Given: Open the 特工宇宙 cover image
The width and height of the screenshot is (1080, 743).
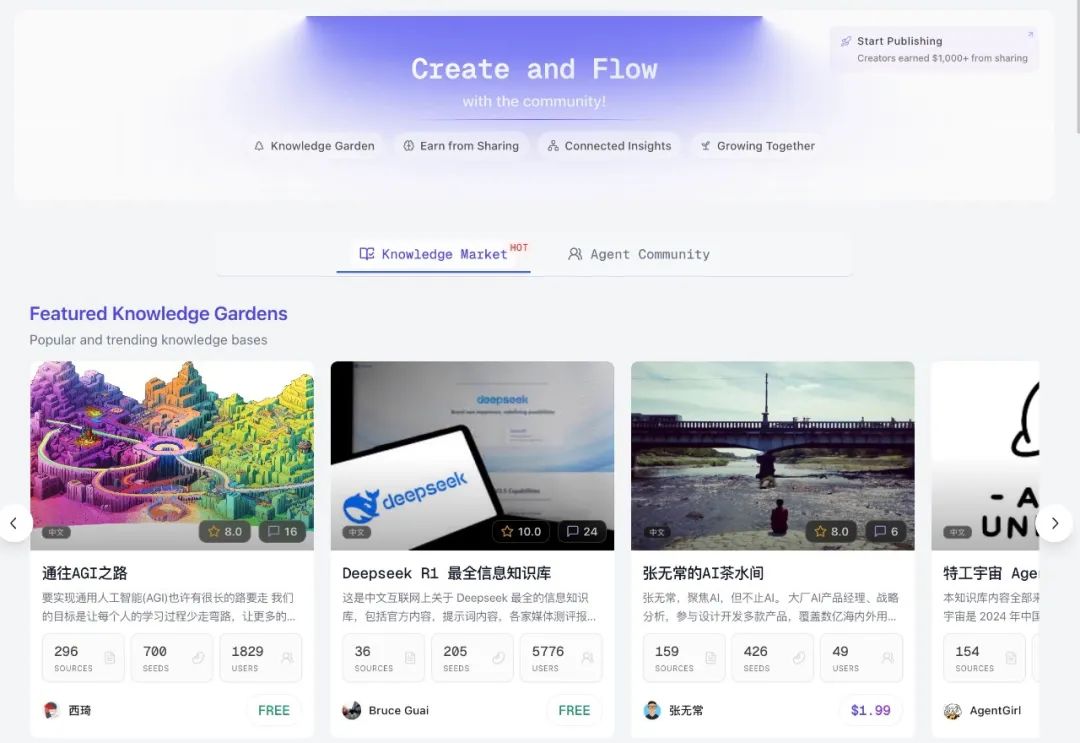Looking at the screenshot, I should pyautogui.click(x=985, y=455).
